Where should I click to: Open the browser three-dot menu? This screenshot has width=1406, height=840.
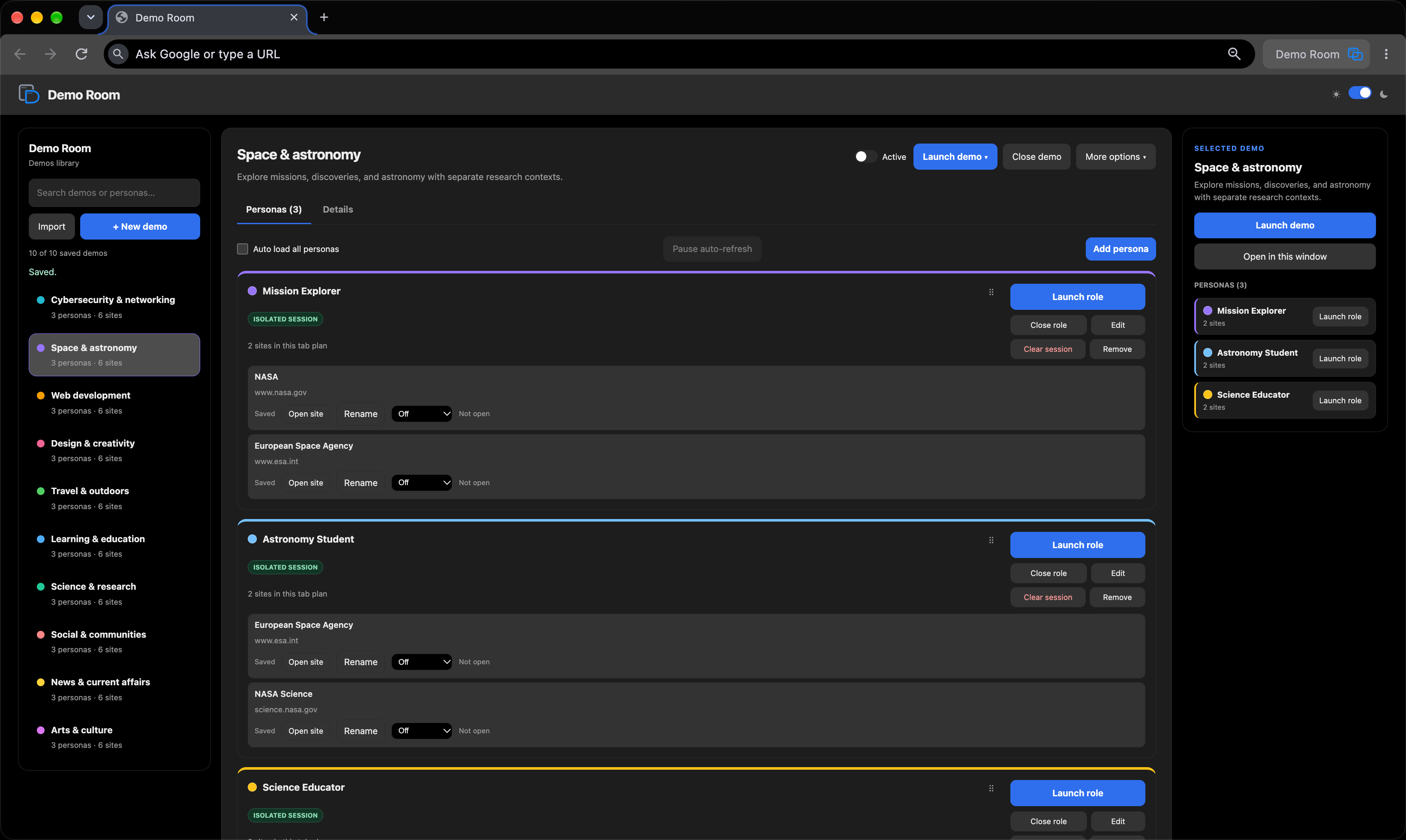tap(1386, 54)
